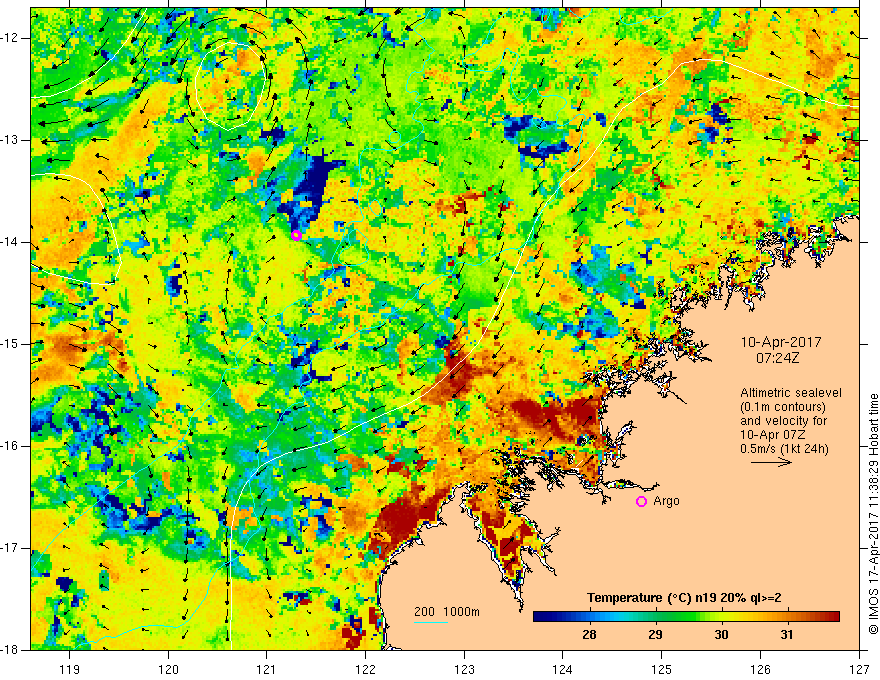
Task: Click latitude label -18 on the axis
Action: click(x=10, y=650)
